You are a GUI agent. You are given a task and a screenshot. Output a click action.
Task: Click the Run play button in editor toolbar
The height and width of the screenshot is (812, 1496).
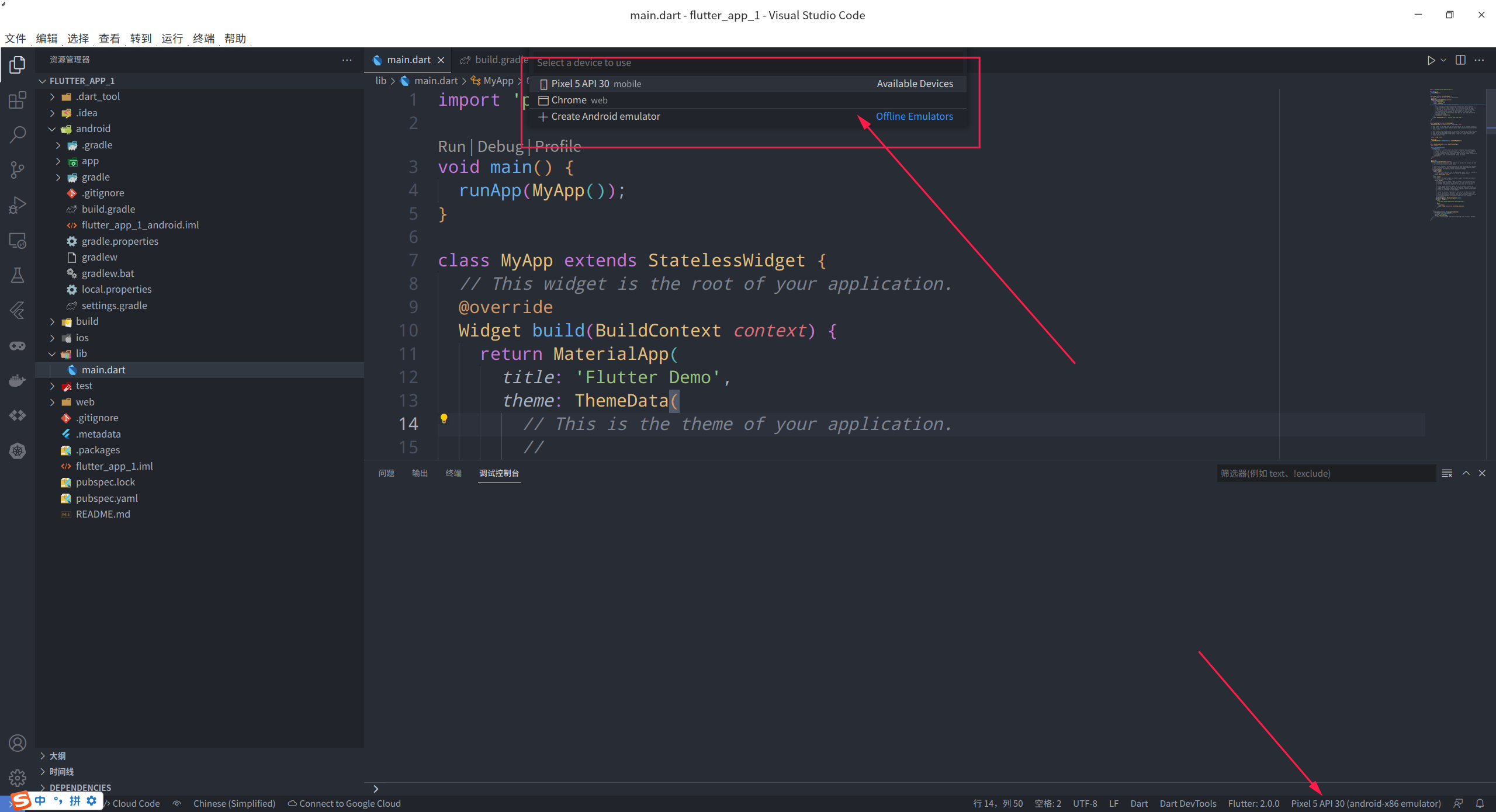point(1431,60)
